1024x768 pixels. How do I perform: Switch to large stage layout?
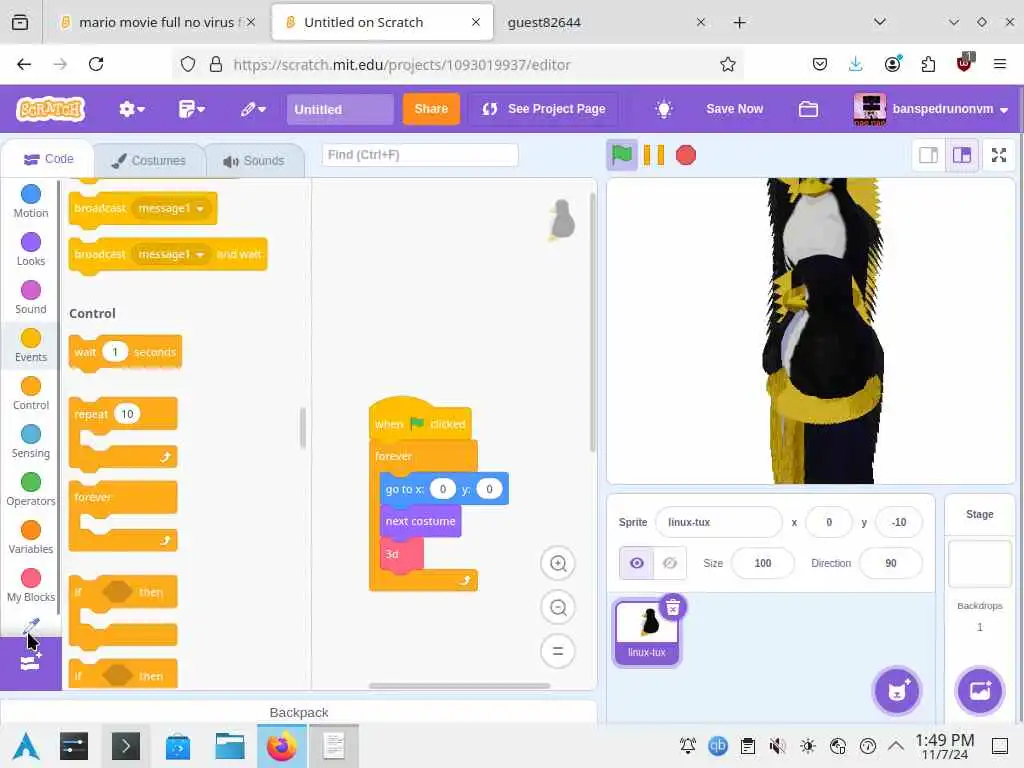tap(962, 155)
